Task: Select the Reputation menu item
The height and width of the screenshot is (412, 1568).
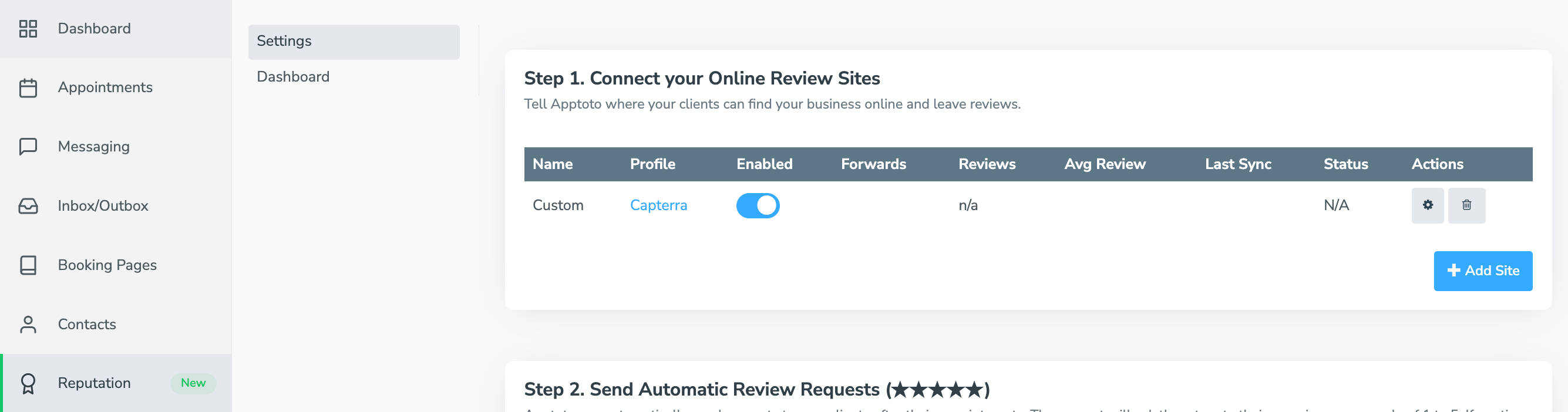Action: tap(116, 383)
